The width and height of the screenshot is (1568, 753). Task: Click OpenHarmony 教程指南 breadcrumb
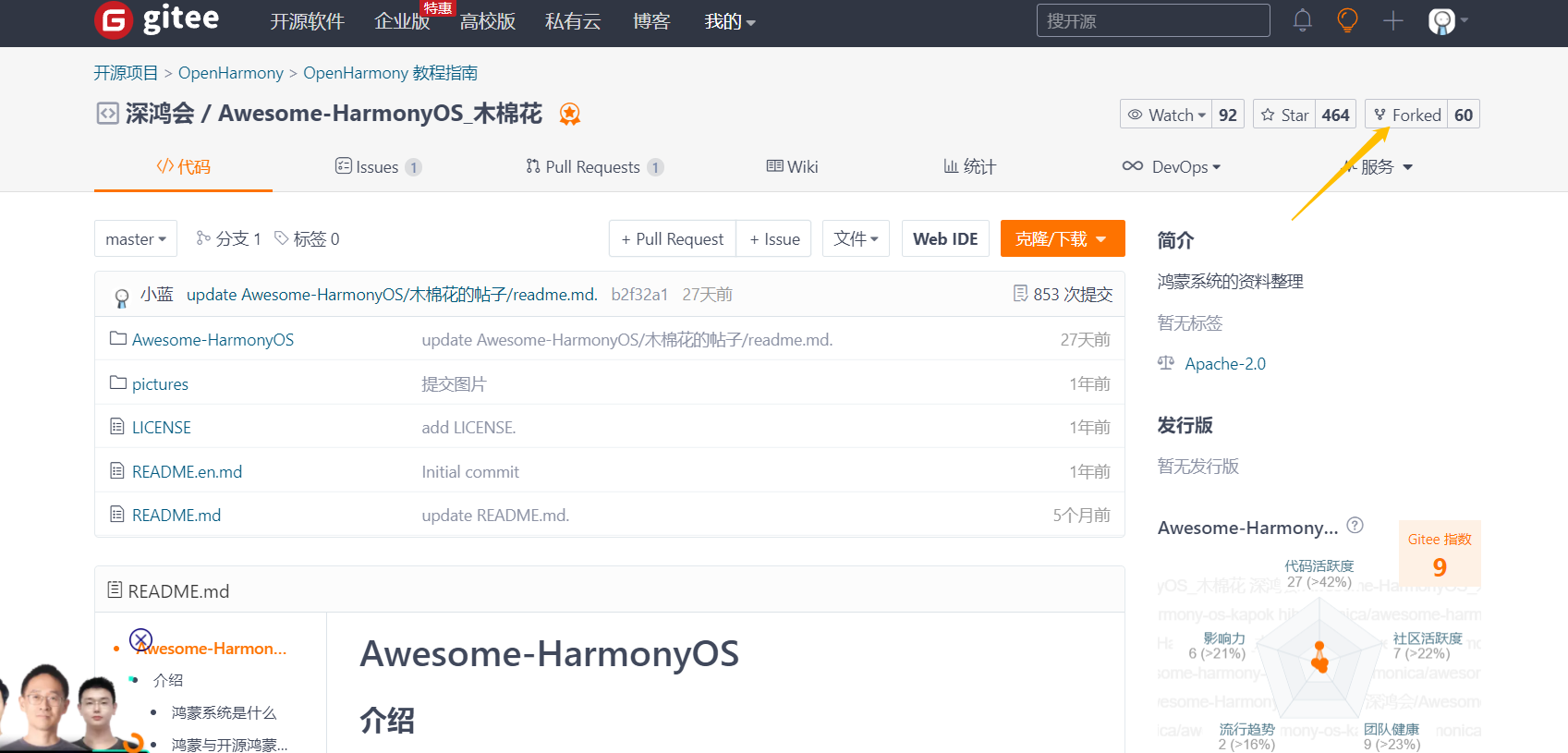point(390,73)
